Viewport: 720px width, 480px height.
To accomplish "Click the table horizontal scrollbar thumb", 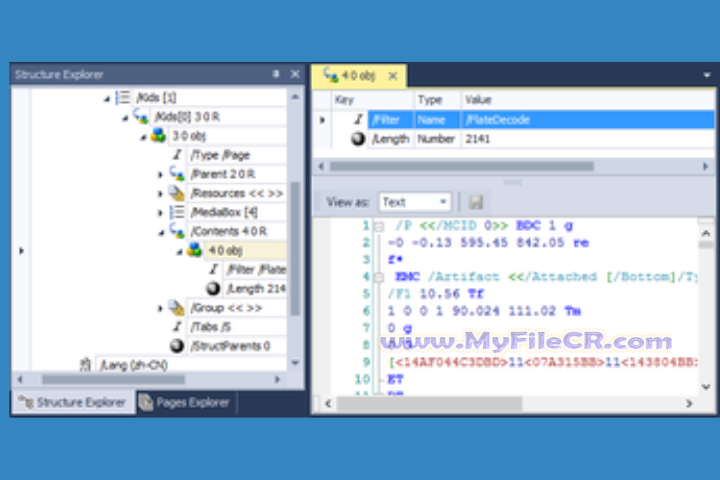I will [x=461, y=166].
